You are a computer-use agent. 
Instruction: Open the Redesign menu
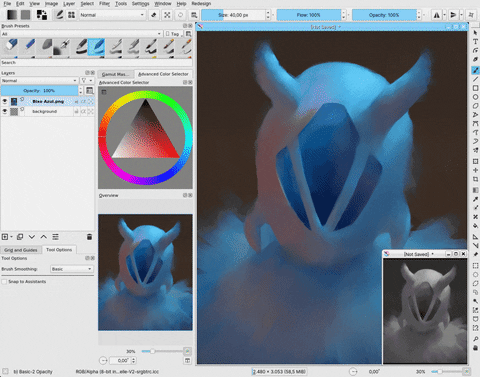201,4
